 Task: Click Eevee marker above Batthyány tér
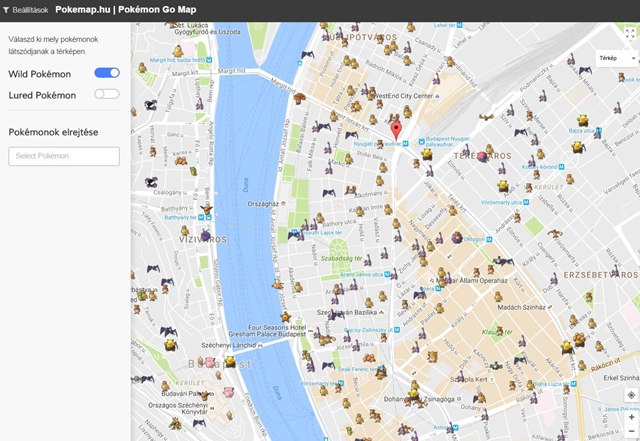tap(206, 209)
